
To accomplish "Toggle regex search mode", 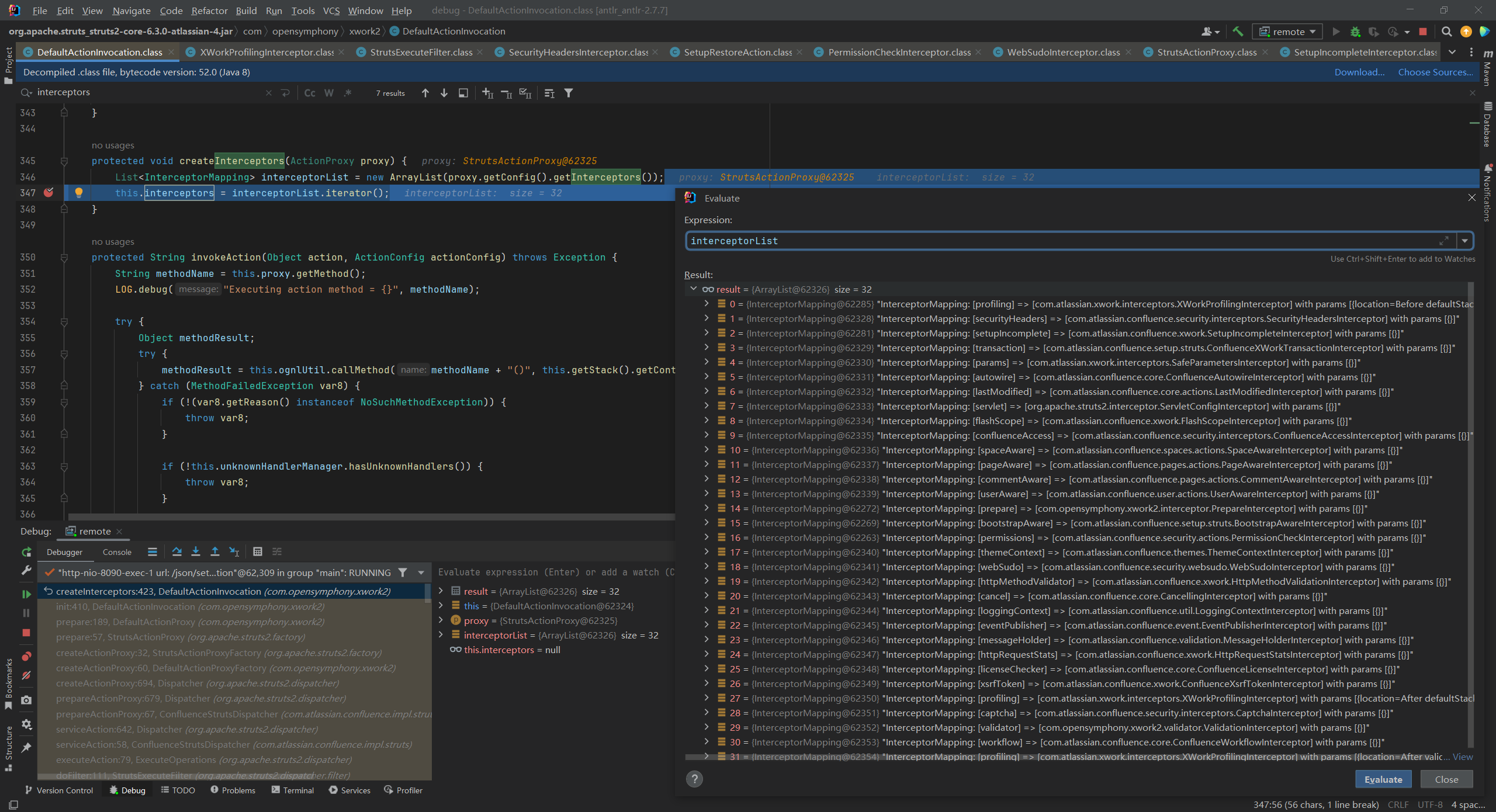I will pyautogui.click(x=347, y=92).
